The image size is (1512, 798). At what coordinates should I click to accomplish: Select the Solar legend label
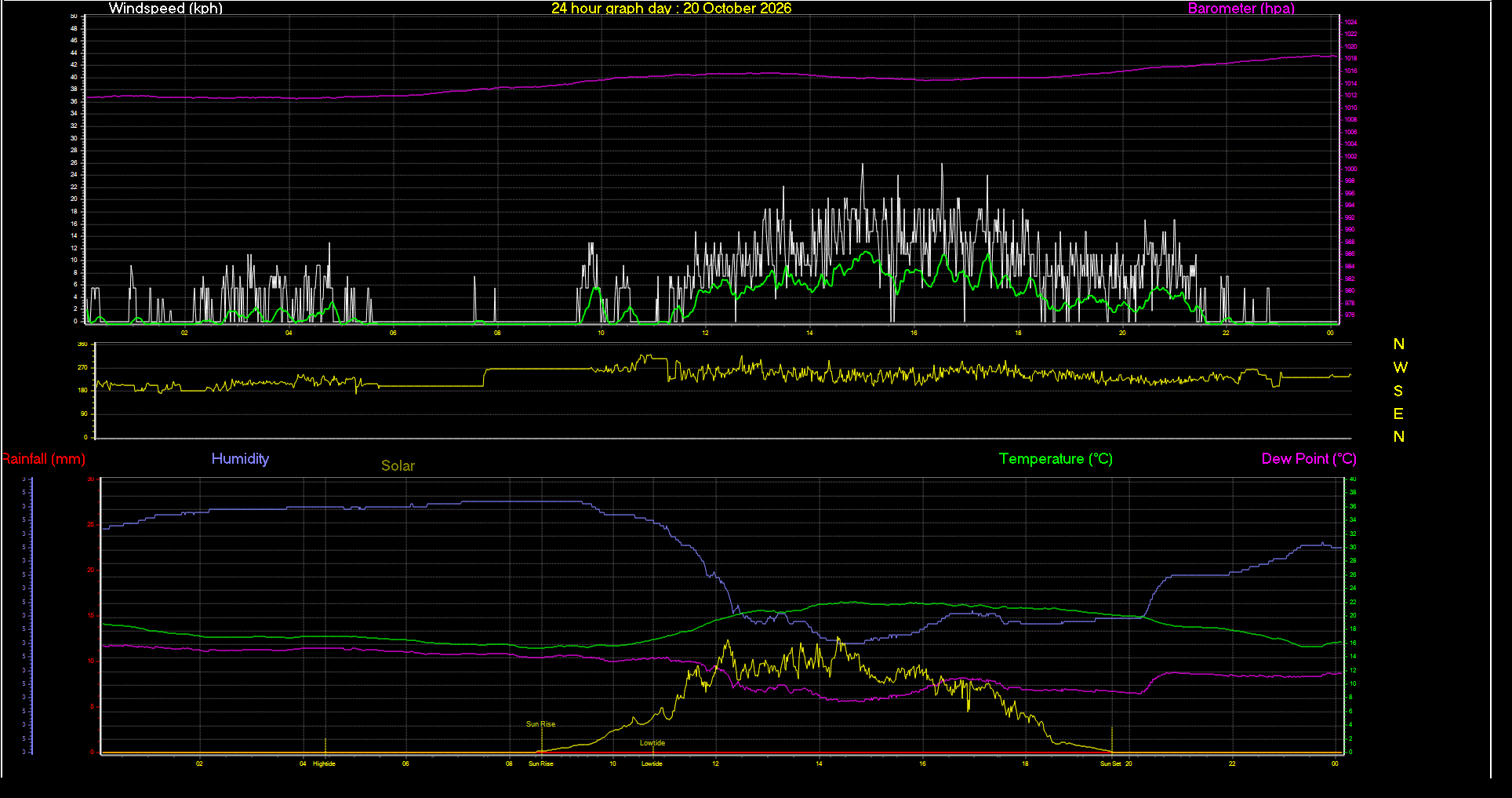click(398, 465)
